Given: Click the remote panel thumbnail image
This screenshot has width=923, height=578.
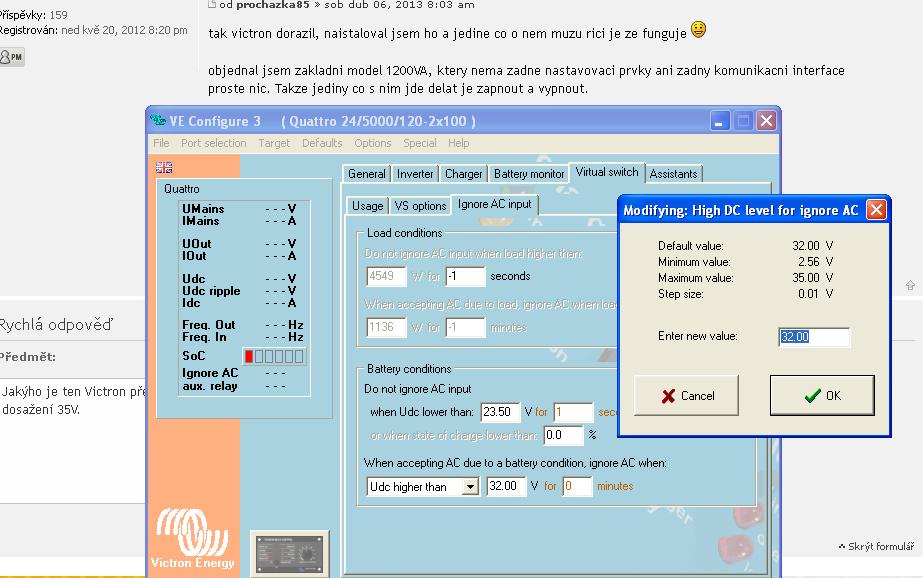Looking at the screenshot, I should pyautogui.click(x=290, y=554).
